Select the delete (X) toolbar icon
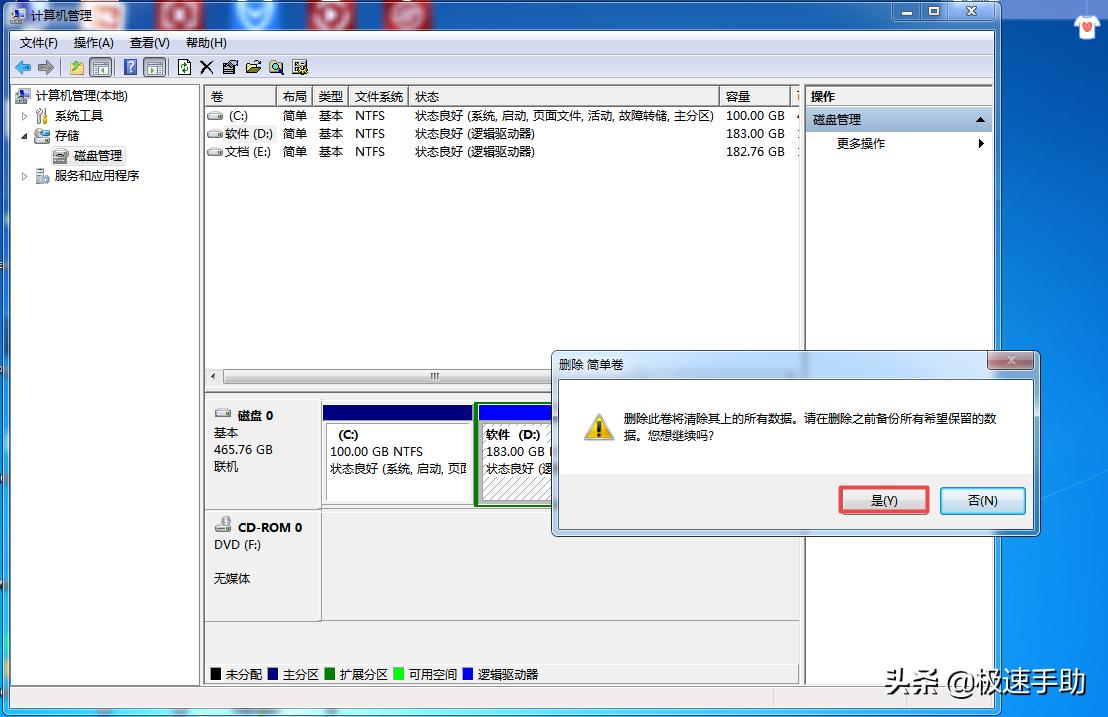 [206, 67]
